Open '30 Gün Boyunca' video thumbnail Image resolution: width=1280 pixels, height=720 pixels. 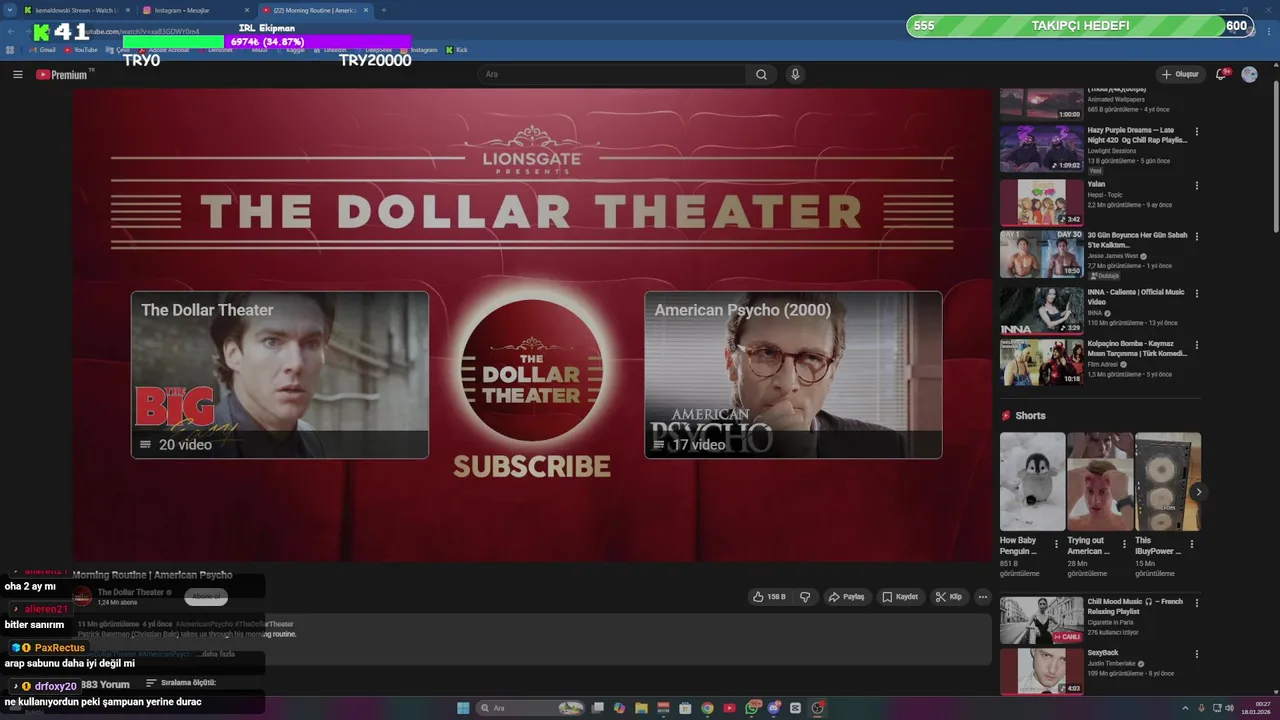(x=1041, y=254)
